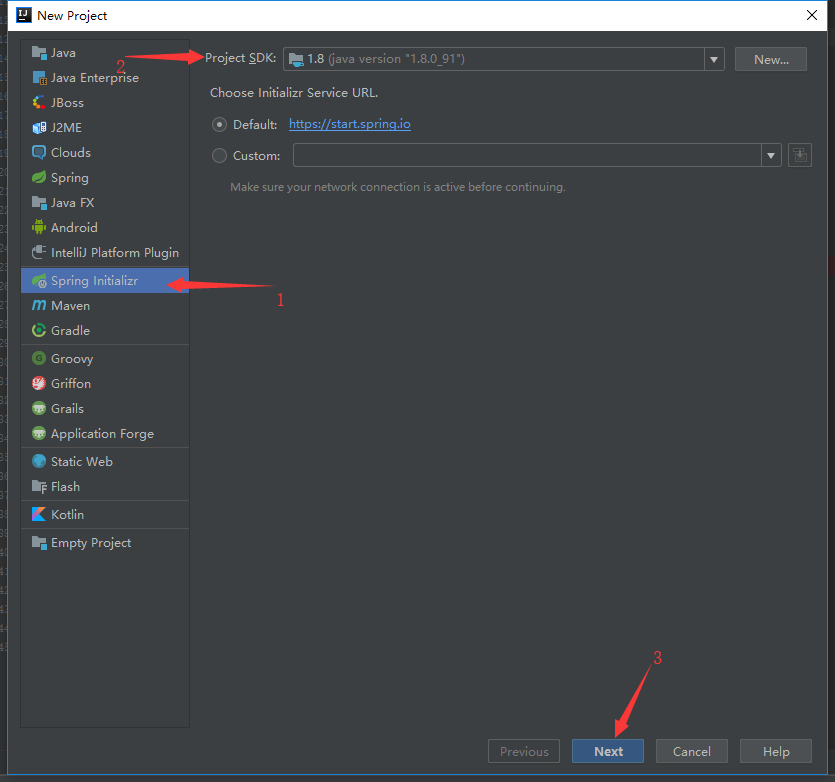This screenshot has width=835, height=782.
Task: Select Kotlin project type
Action: [105, 514]
